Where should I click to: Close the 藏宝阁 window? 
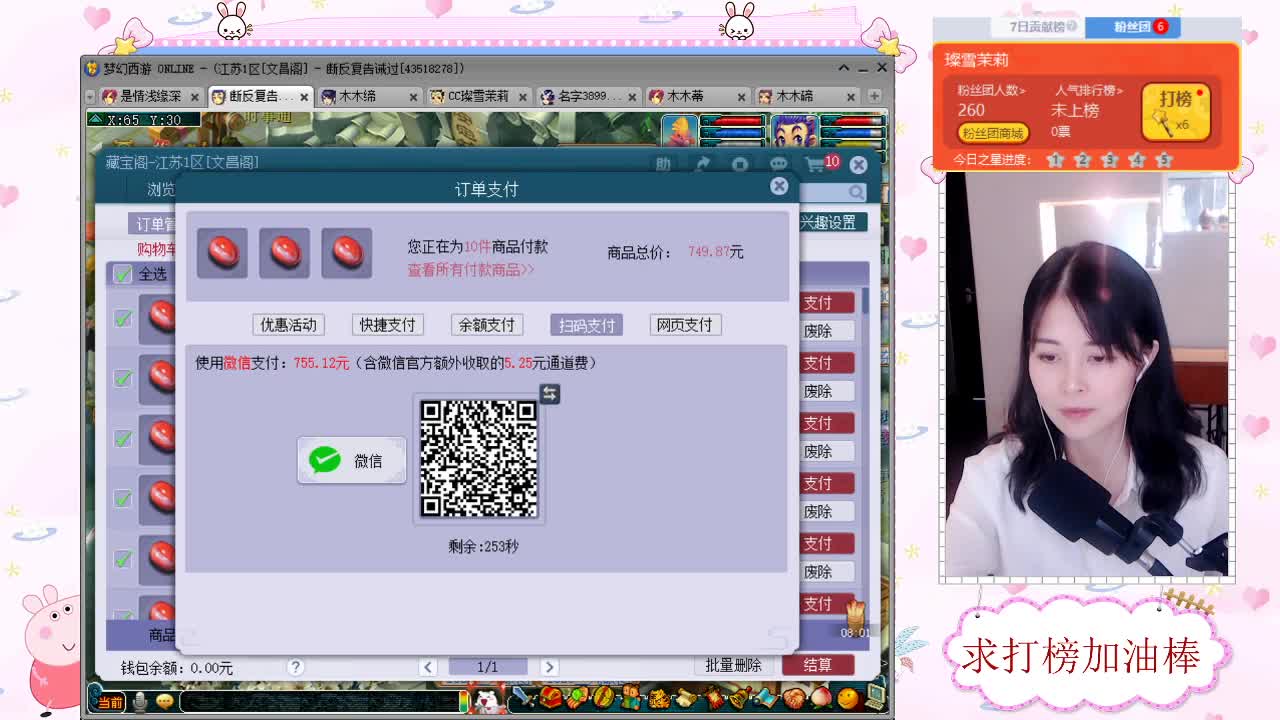(858, 164)
